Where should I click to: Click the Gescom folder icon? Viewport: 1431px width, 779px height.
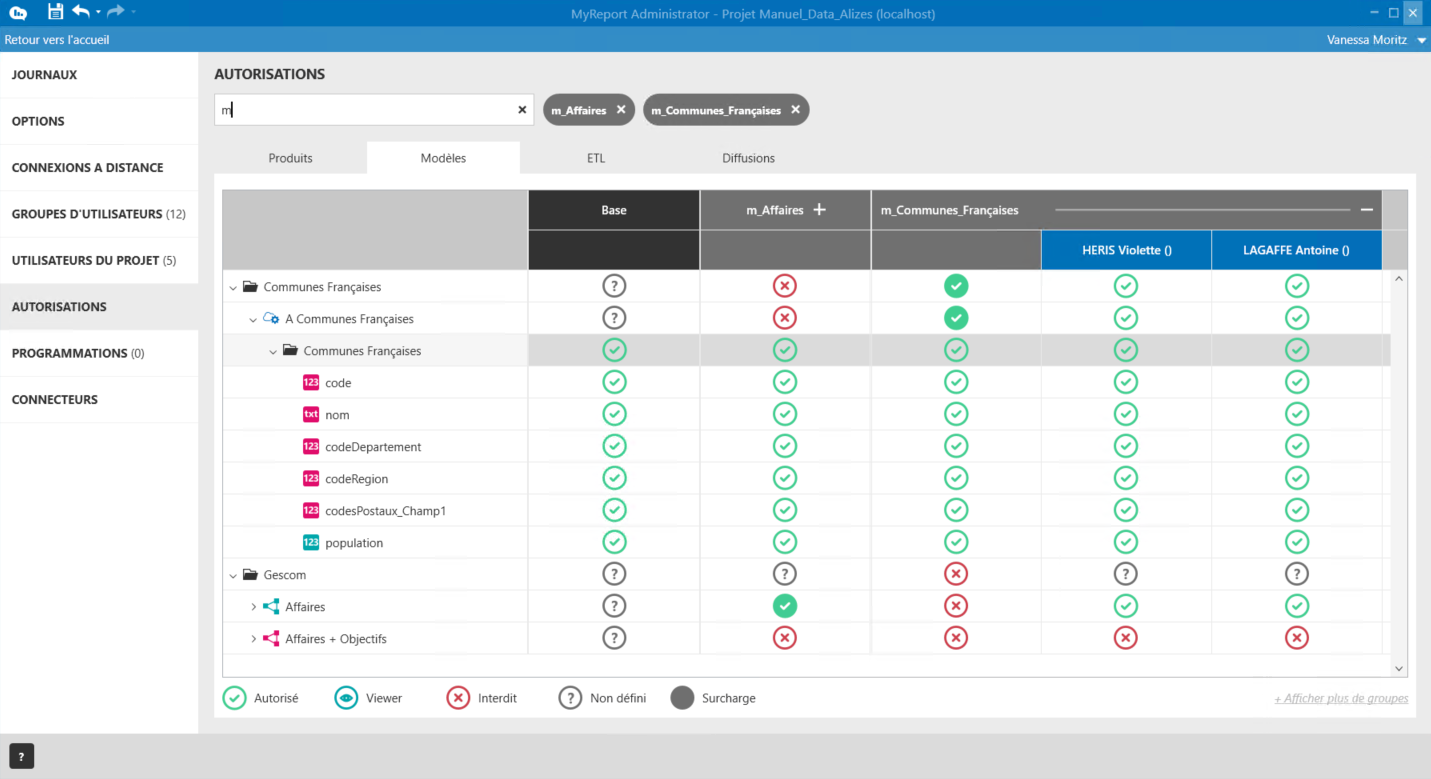pyautogui.click(x=250, y=575)
